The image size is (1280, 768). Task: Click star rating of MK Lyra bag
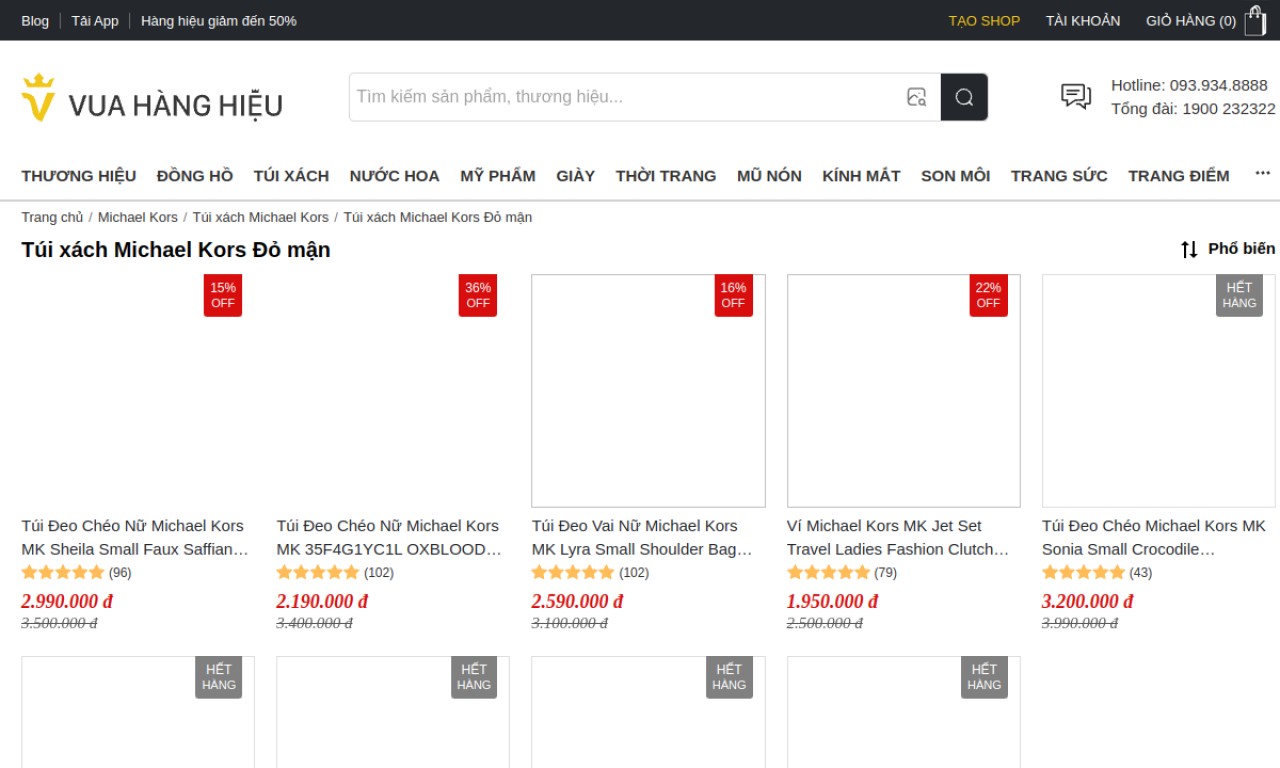[573, 573]
